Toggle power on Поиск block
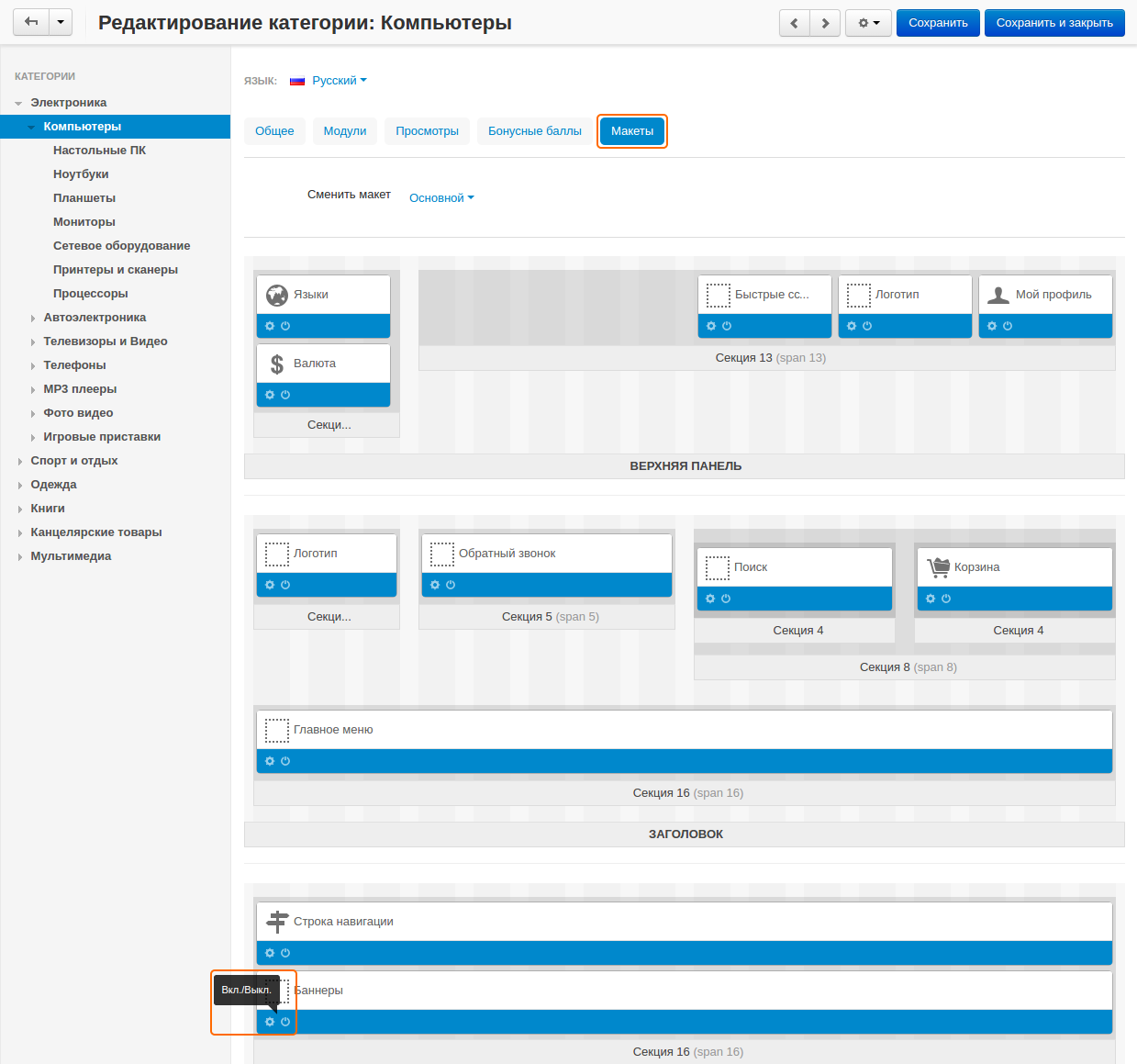Screen dimensions: 1137x1064 pyautogui.click(x=726, y=599)
